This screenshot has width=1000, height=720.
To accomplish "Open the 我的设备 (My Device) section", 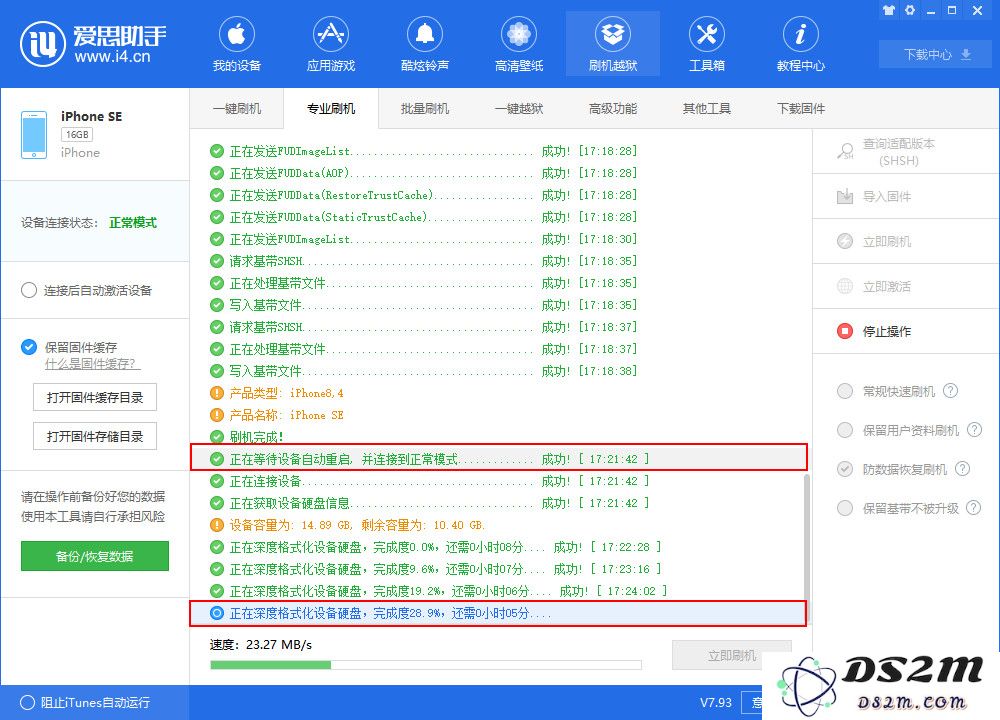I will [x=237, y=43].
